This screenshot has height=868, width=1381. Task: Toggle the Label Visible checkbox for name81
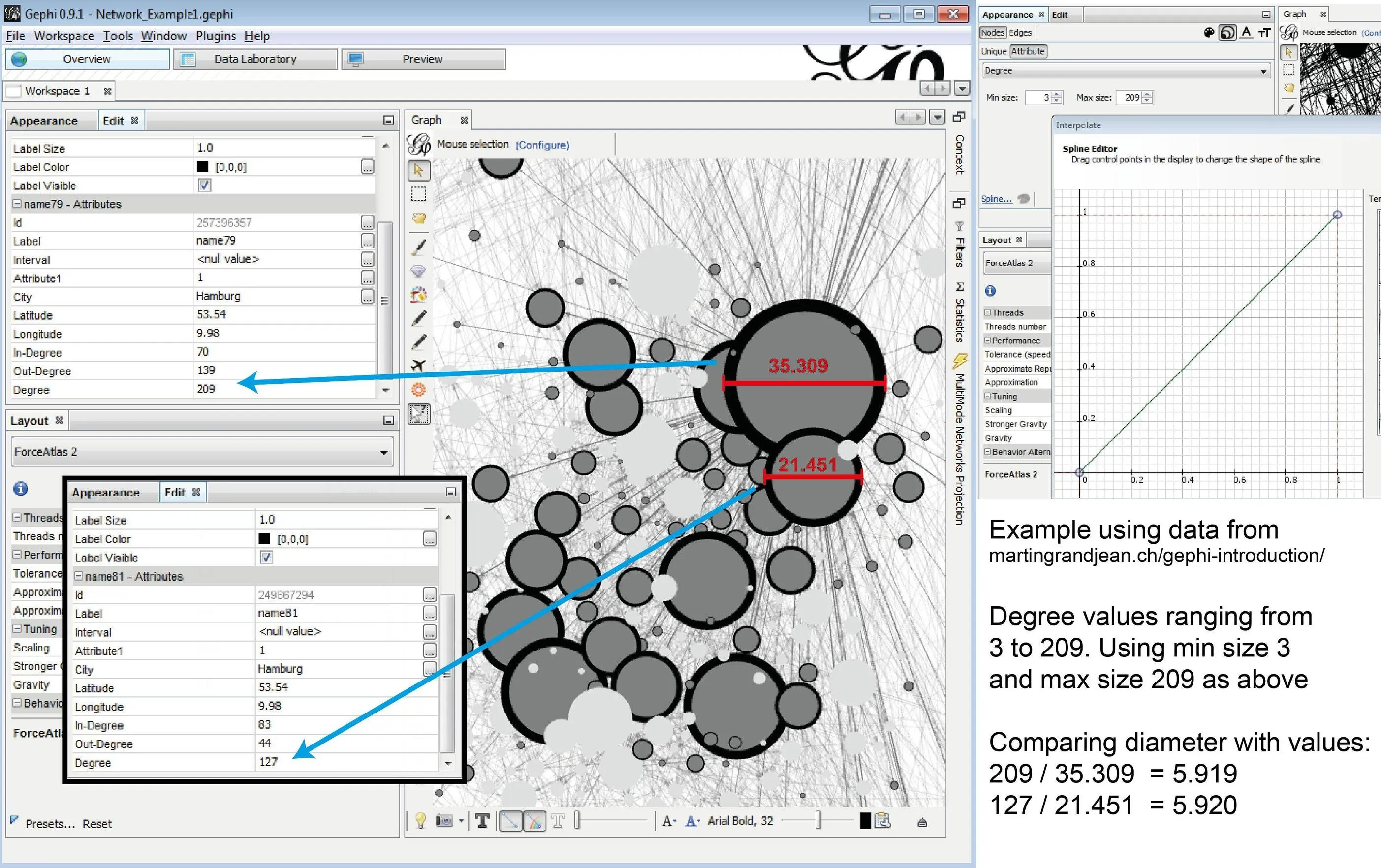pos(266,558)
